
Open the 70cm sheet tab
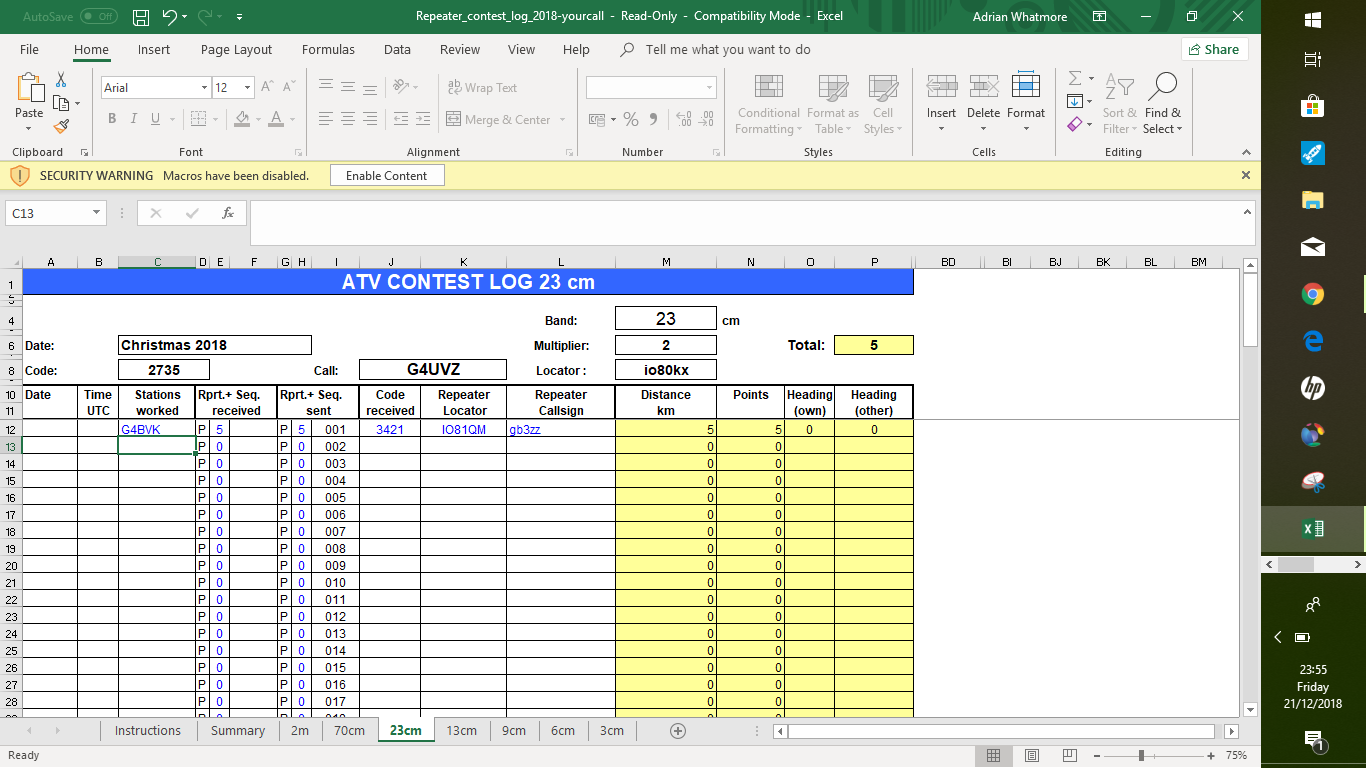click(349, 731)
